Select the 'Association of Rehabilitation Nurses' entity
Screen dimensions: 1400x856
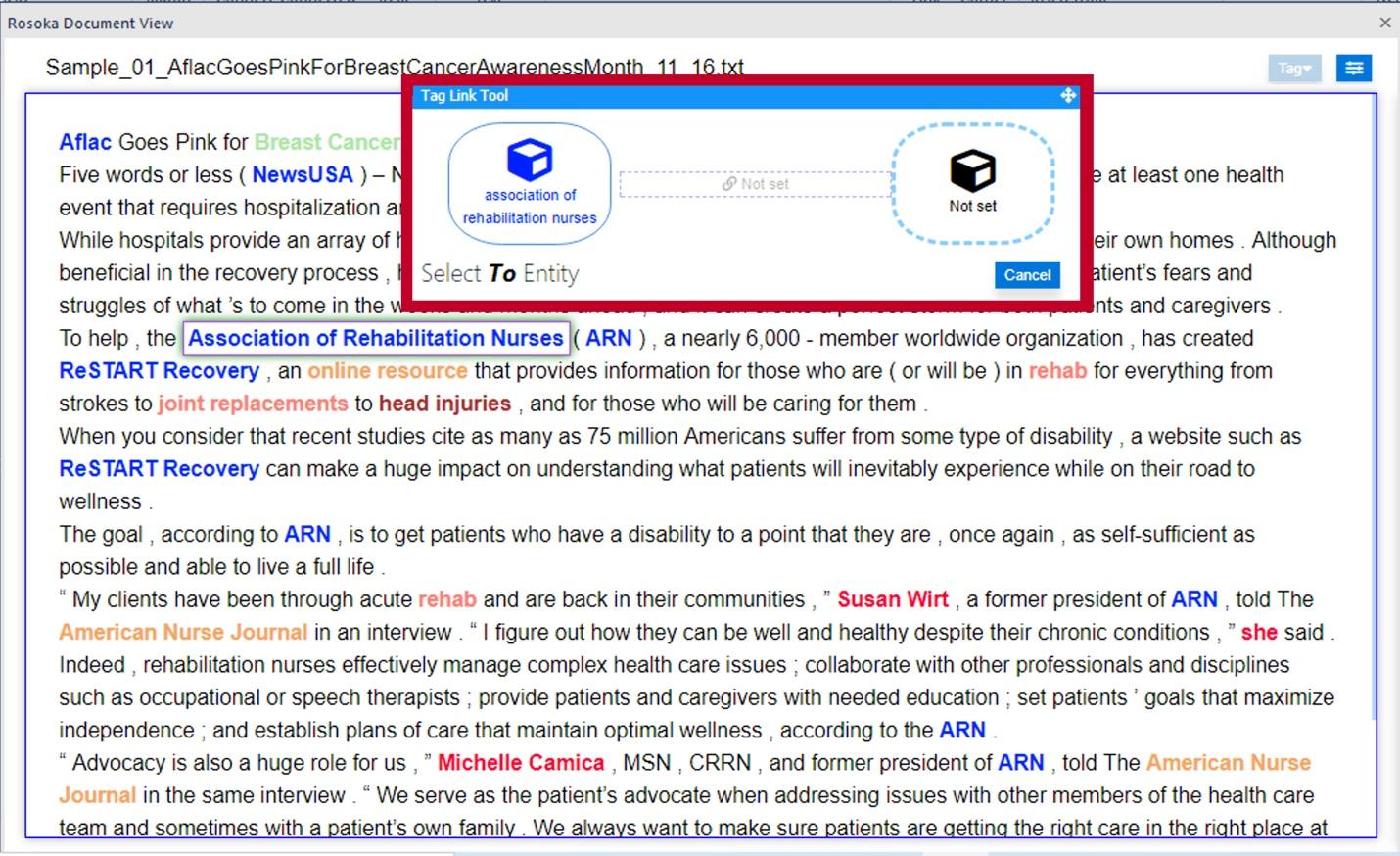point(375,338)
